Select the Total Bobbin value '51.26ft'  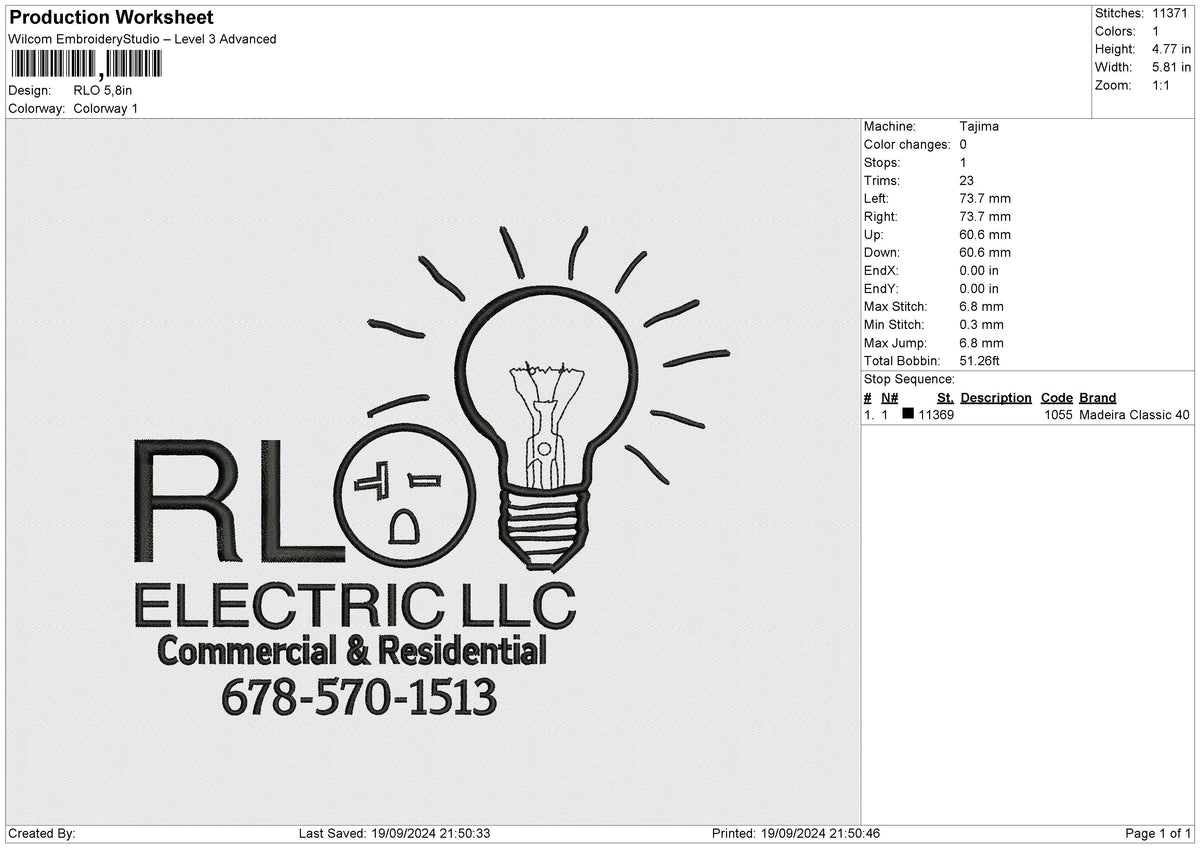[980, 360]
